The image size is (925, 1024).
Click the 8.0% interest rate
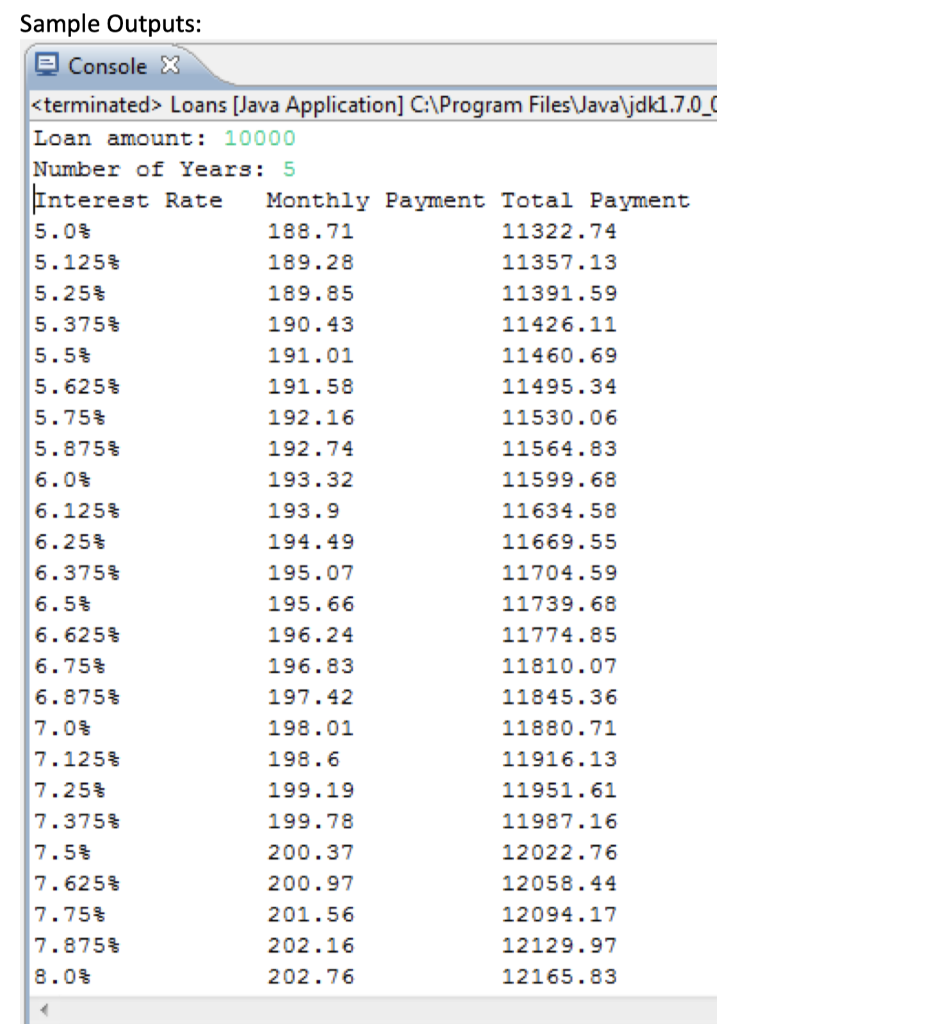pyautogui.click(x=62, y=976)
